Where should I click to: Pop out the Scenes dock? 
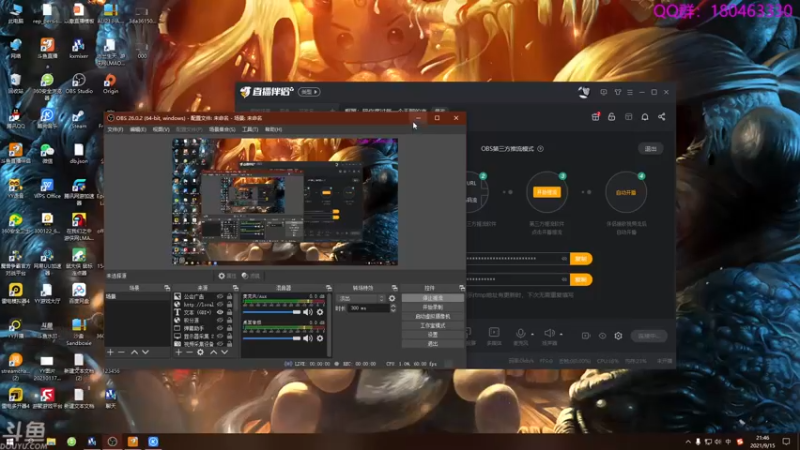[x=167, y=288]
